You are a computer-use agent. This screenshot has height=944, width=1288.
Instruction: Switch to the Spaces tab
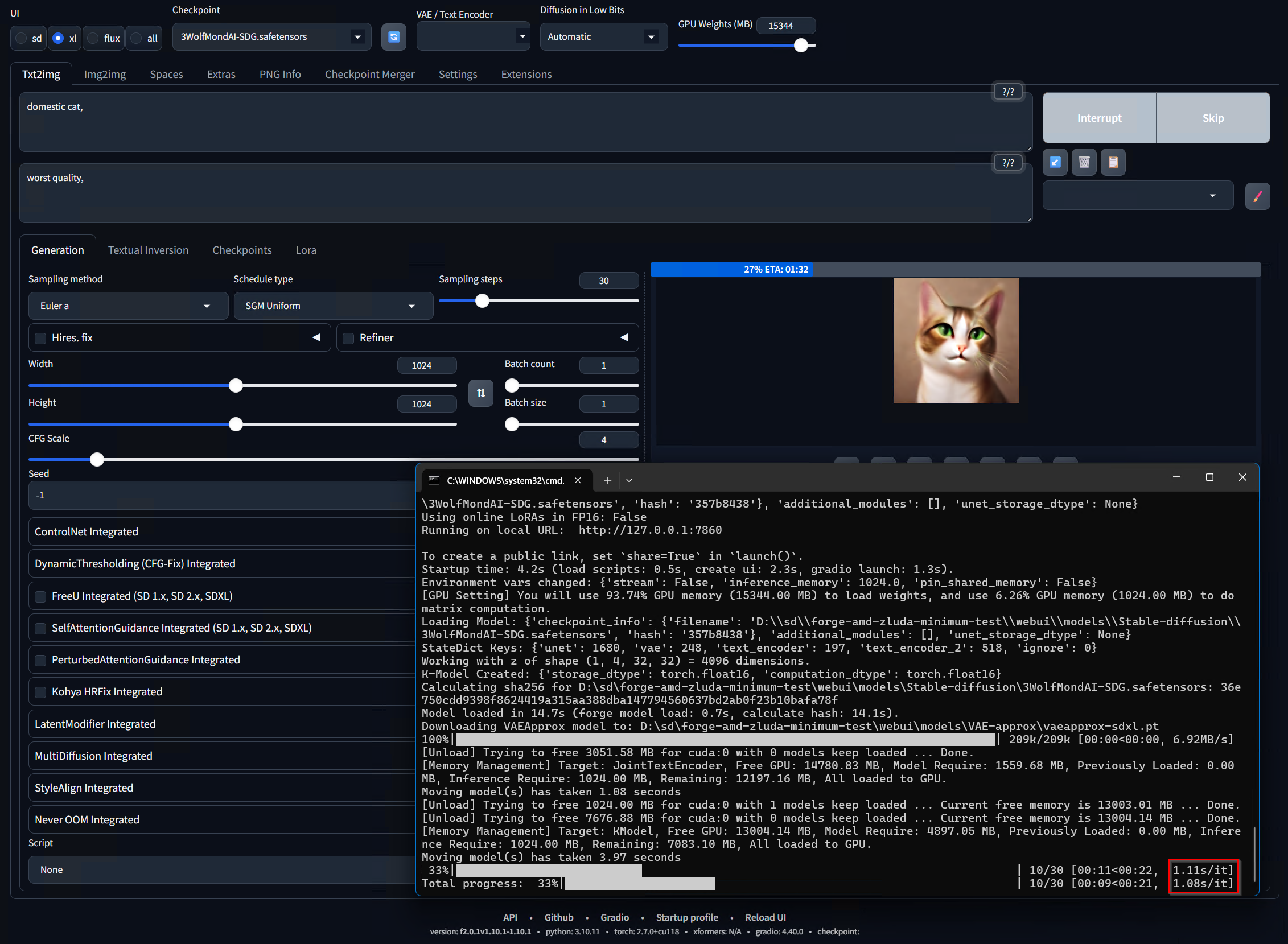click(166, 75)
